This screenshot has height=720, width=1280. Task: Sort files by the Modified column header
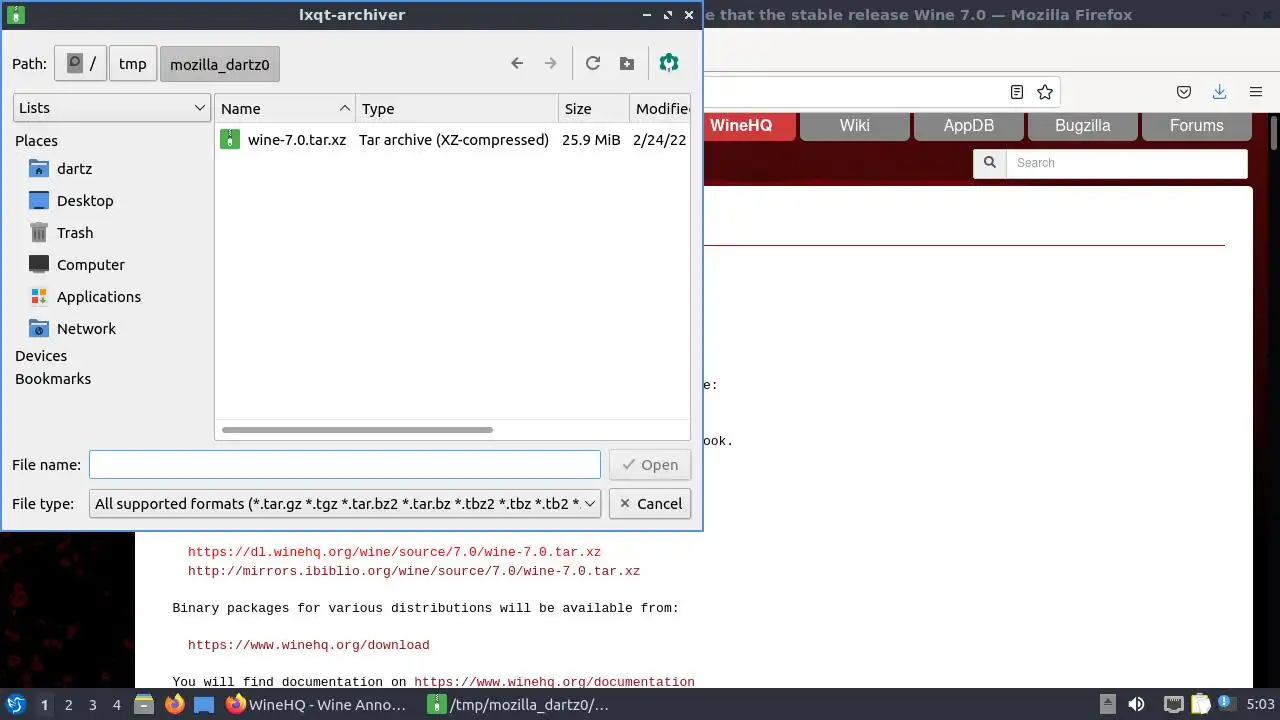[660, 108]
